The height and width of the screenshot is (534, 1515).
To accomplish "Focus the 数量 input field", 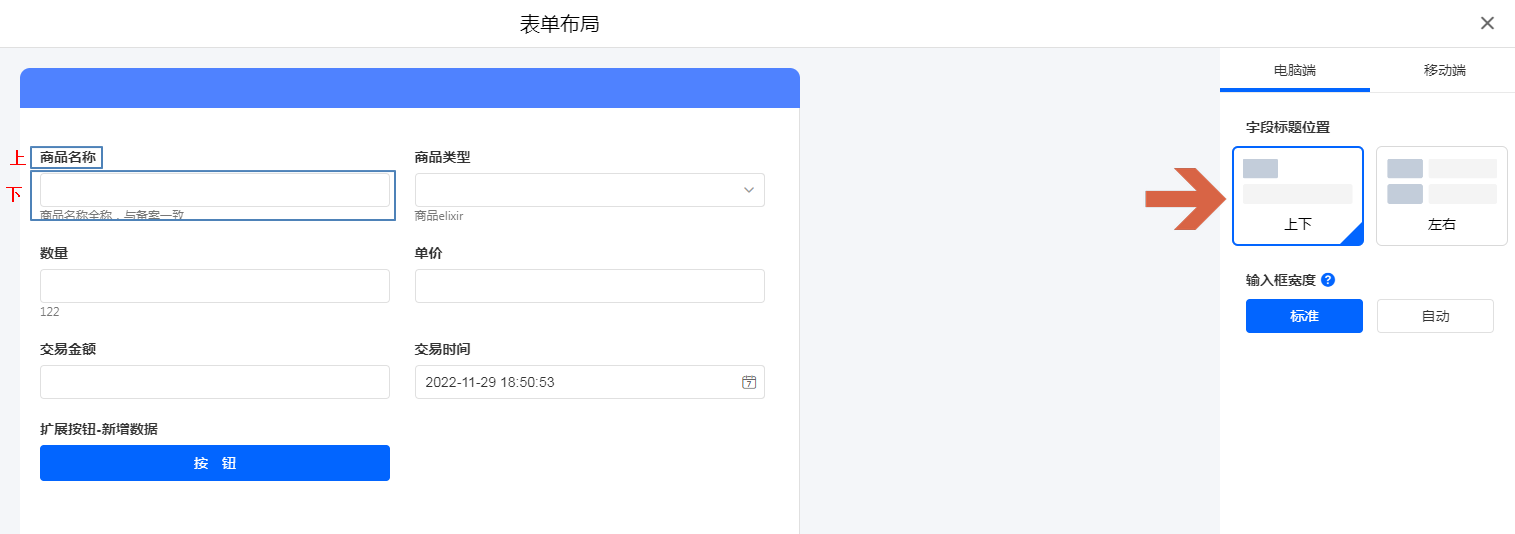I will coord(214,286).
